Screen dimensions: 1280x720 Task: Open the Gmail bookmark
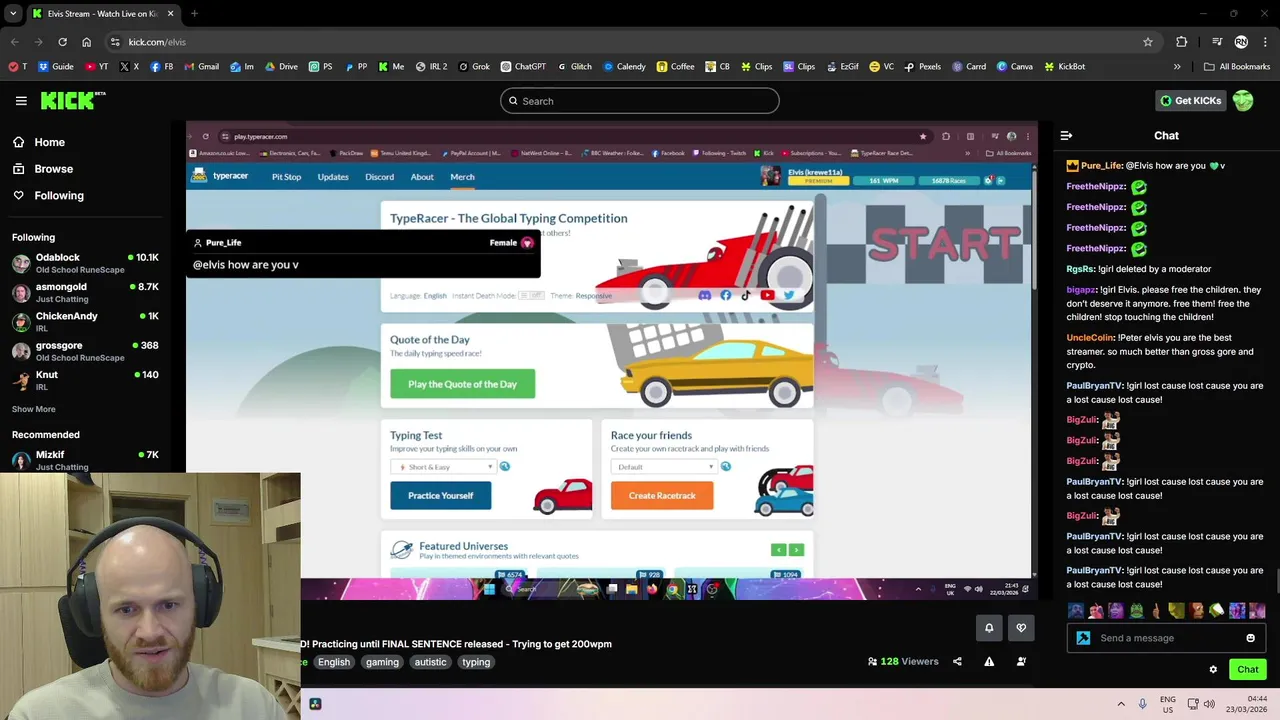[x=201, y=66]
